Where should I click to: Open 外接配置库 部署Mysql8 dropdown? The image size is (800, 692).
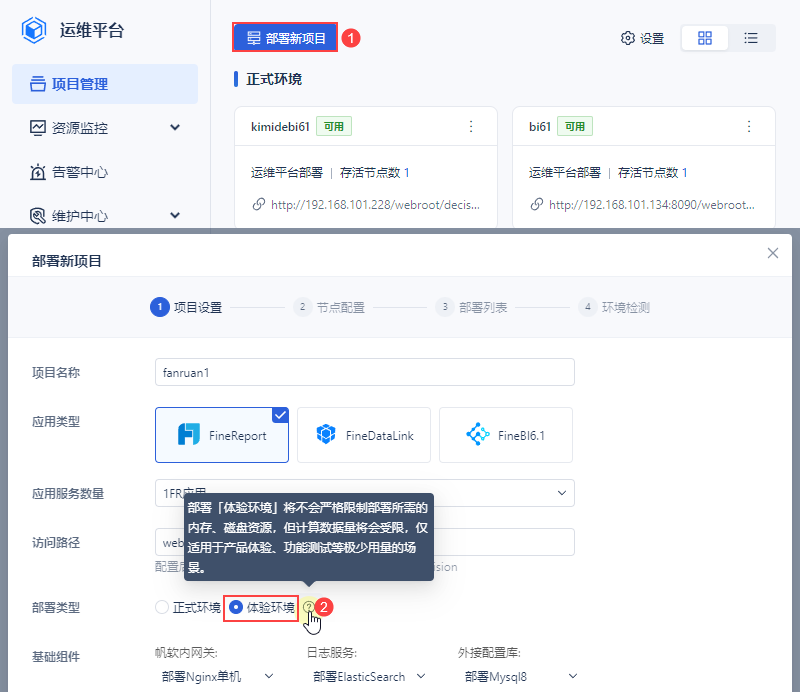tap(520, 677)
